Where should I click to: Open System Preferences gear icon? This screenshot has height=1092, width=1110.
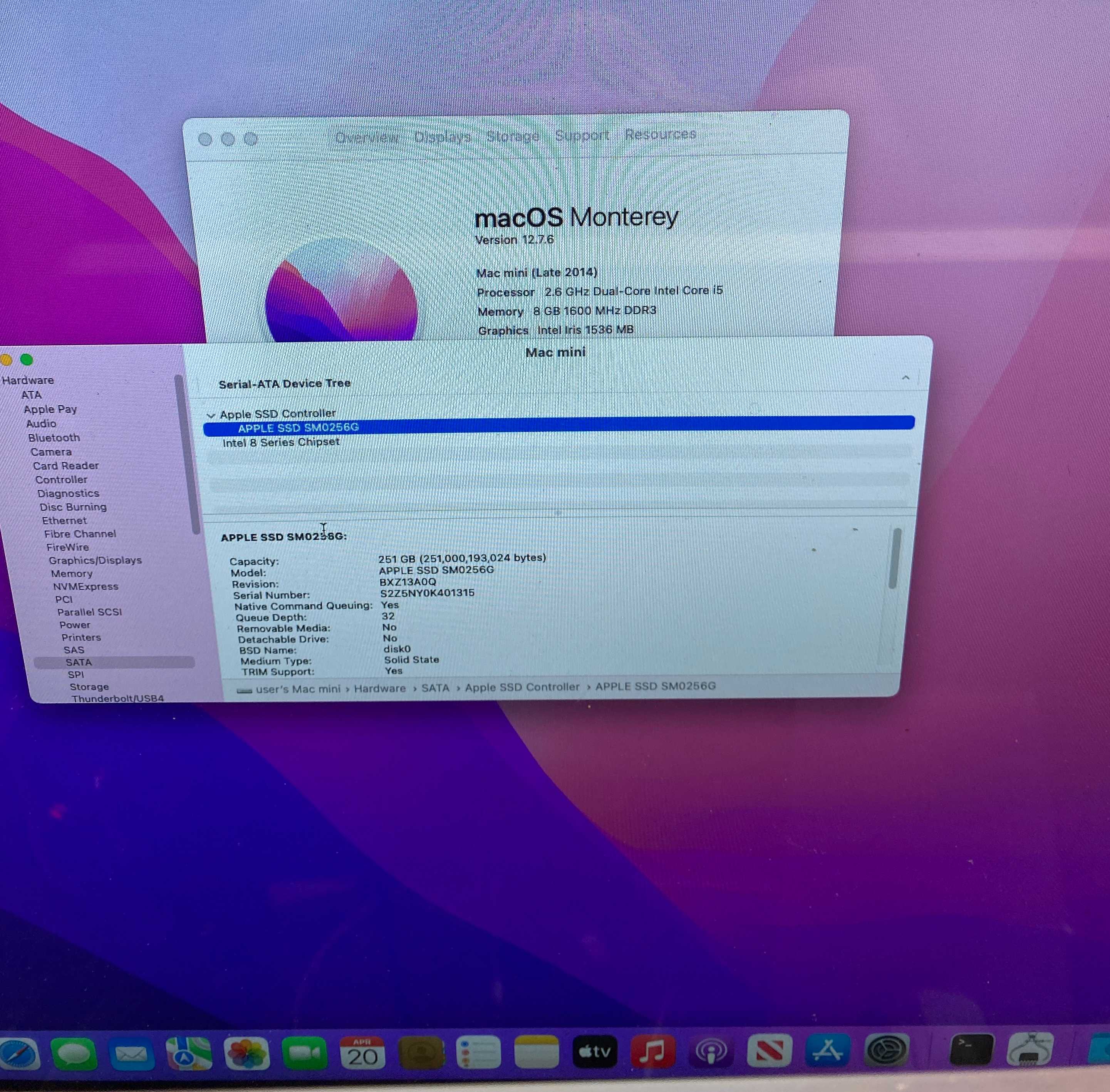pos(886,1050)
